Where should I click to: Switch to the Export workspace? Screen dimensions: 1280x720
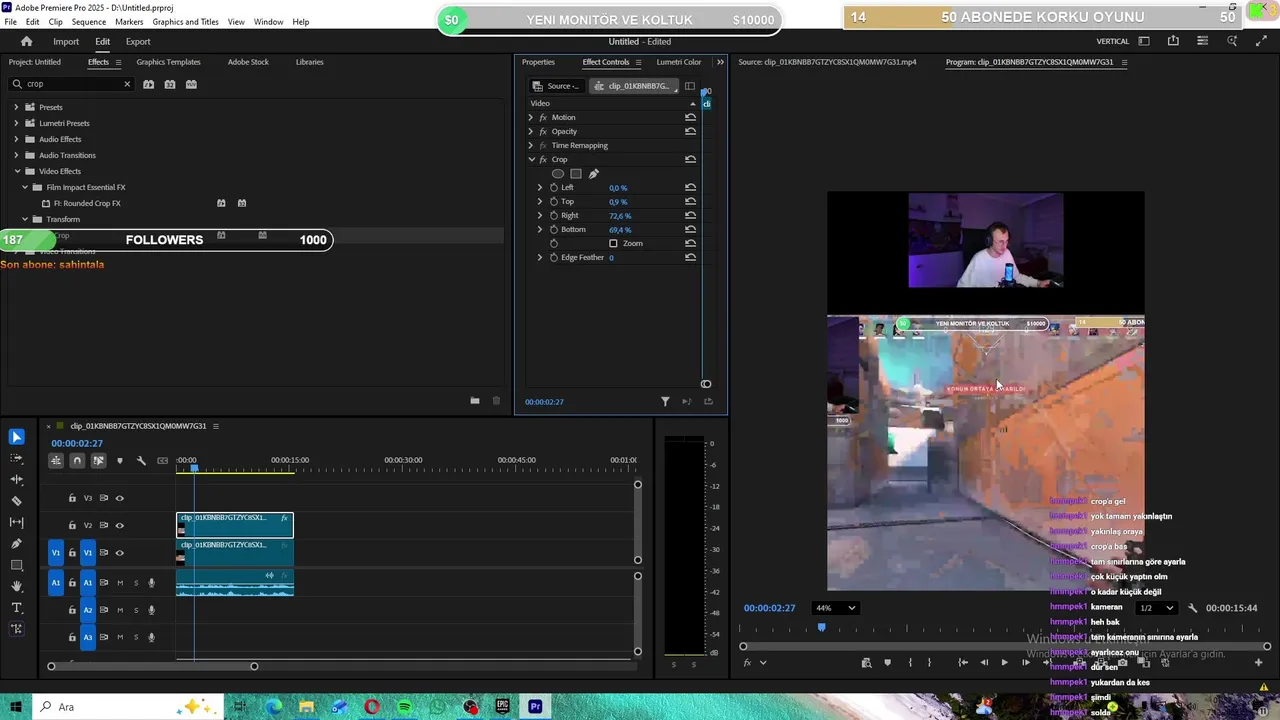point(138,41)
